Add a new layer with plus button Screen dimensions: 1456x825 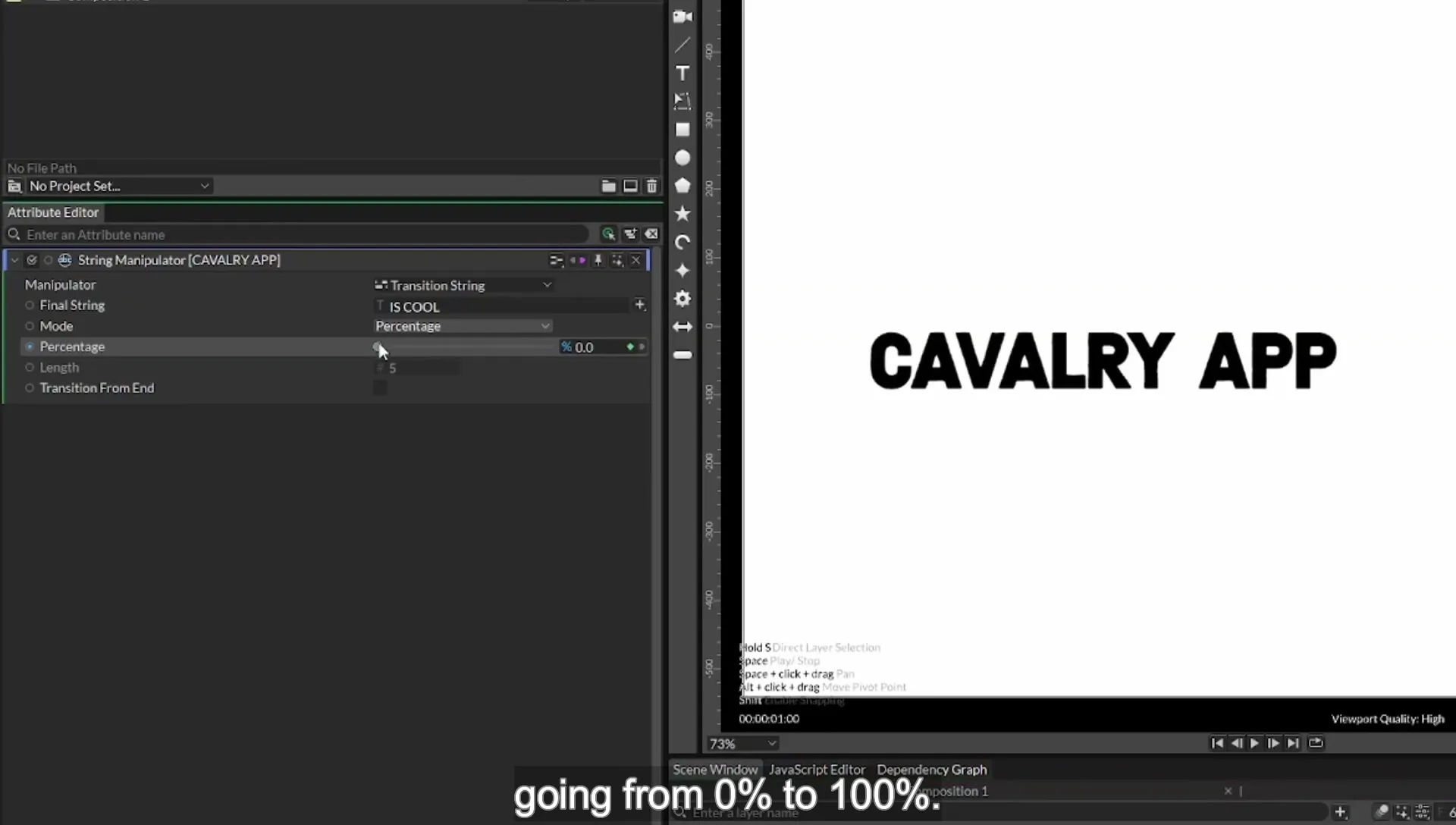pyautogui.click(x=1340, y=812)
